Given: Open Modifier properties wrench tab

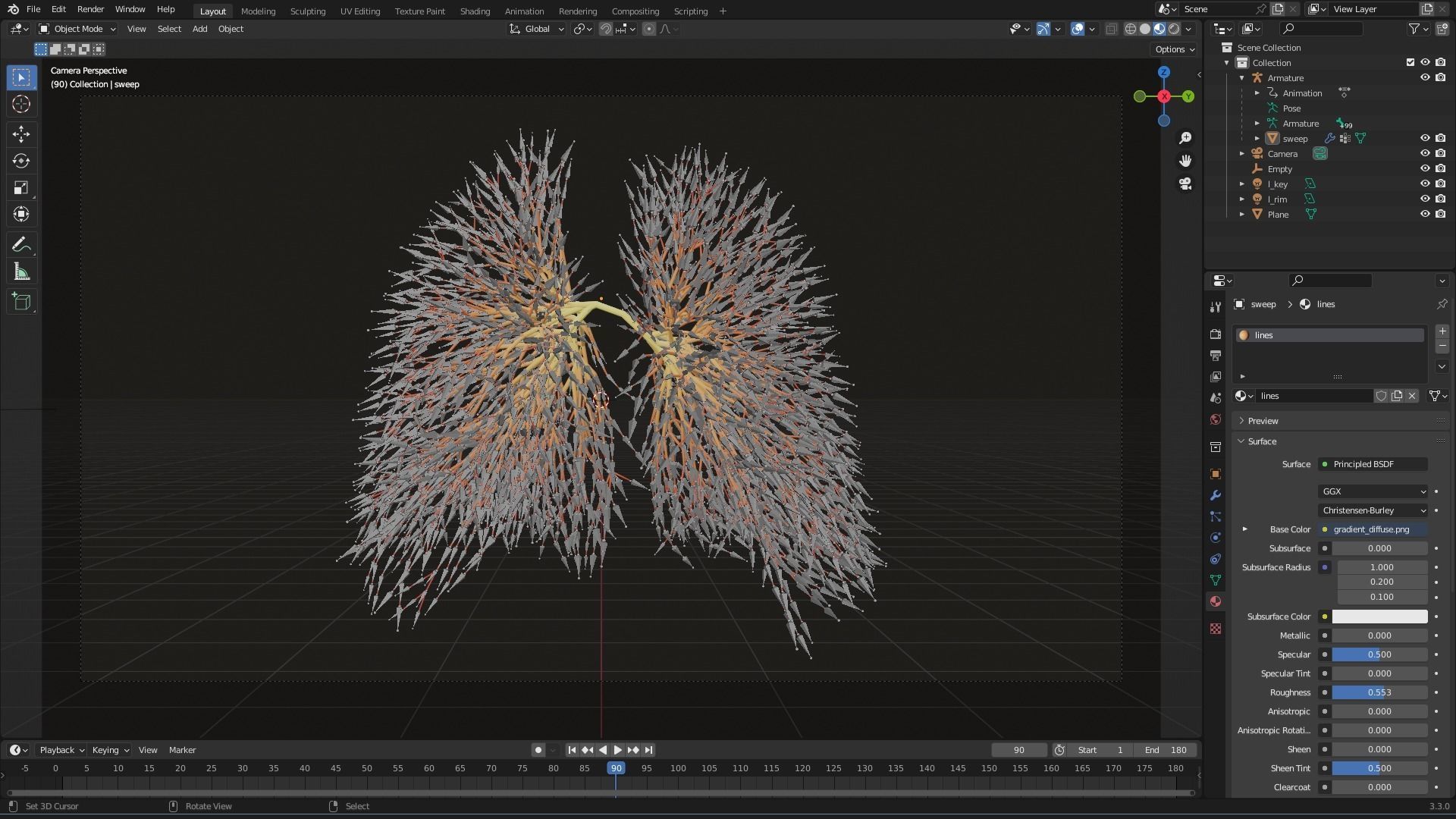Looking at the screenshot, I should point(1216,495).
